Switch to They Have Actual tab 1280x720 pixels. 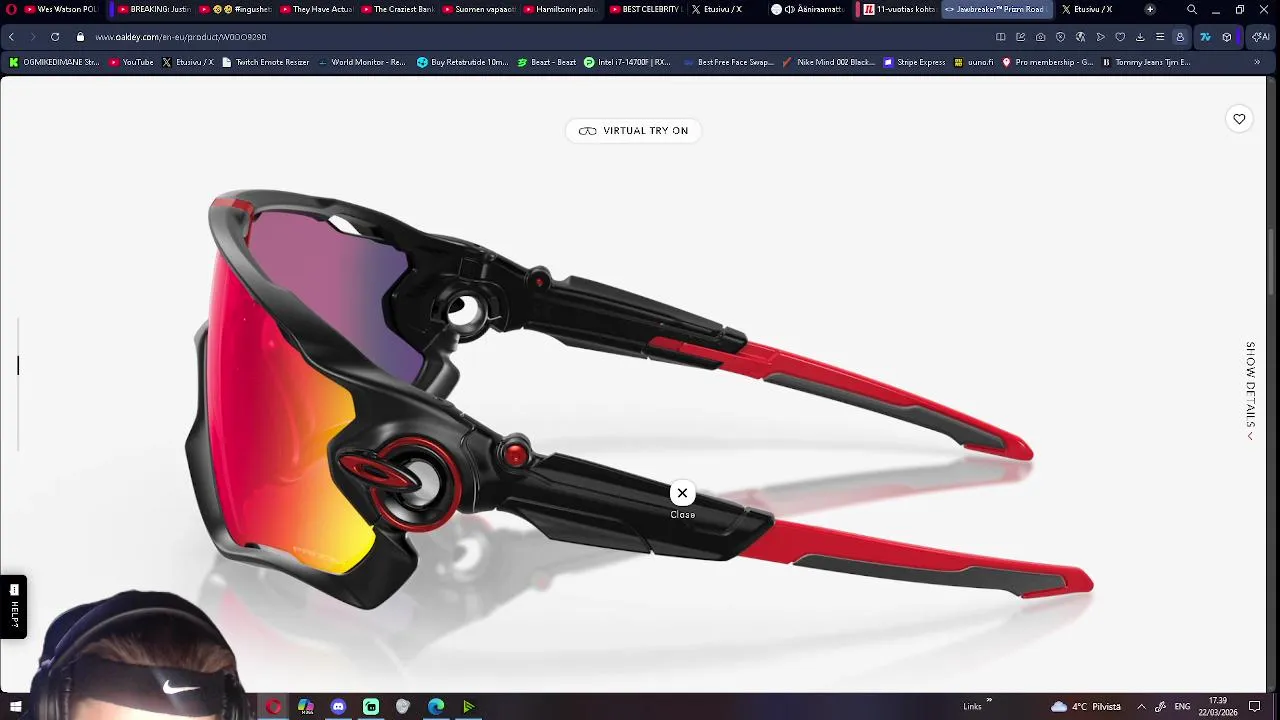coord(315,9)
